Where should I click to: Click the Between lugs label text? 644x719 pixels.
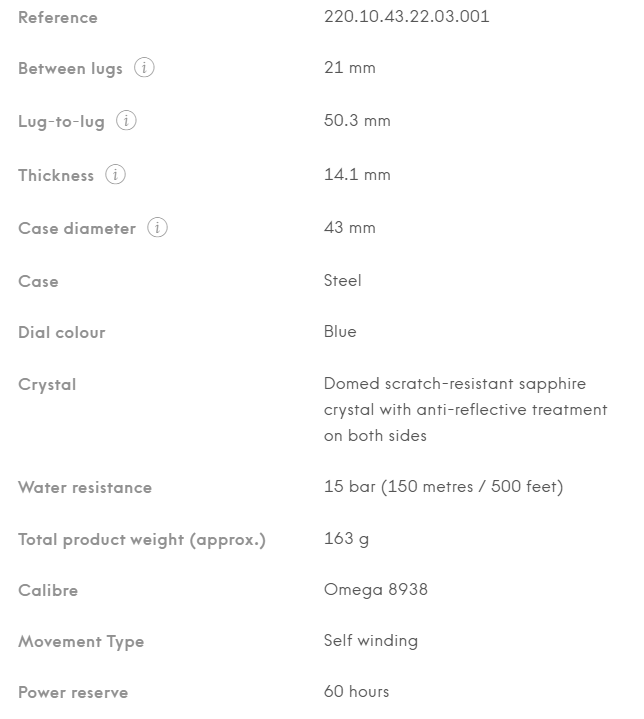tap(70, 69)
